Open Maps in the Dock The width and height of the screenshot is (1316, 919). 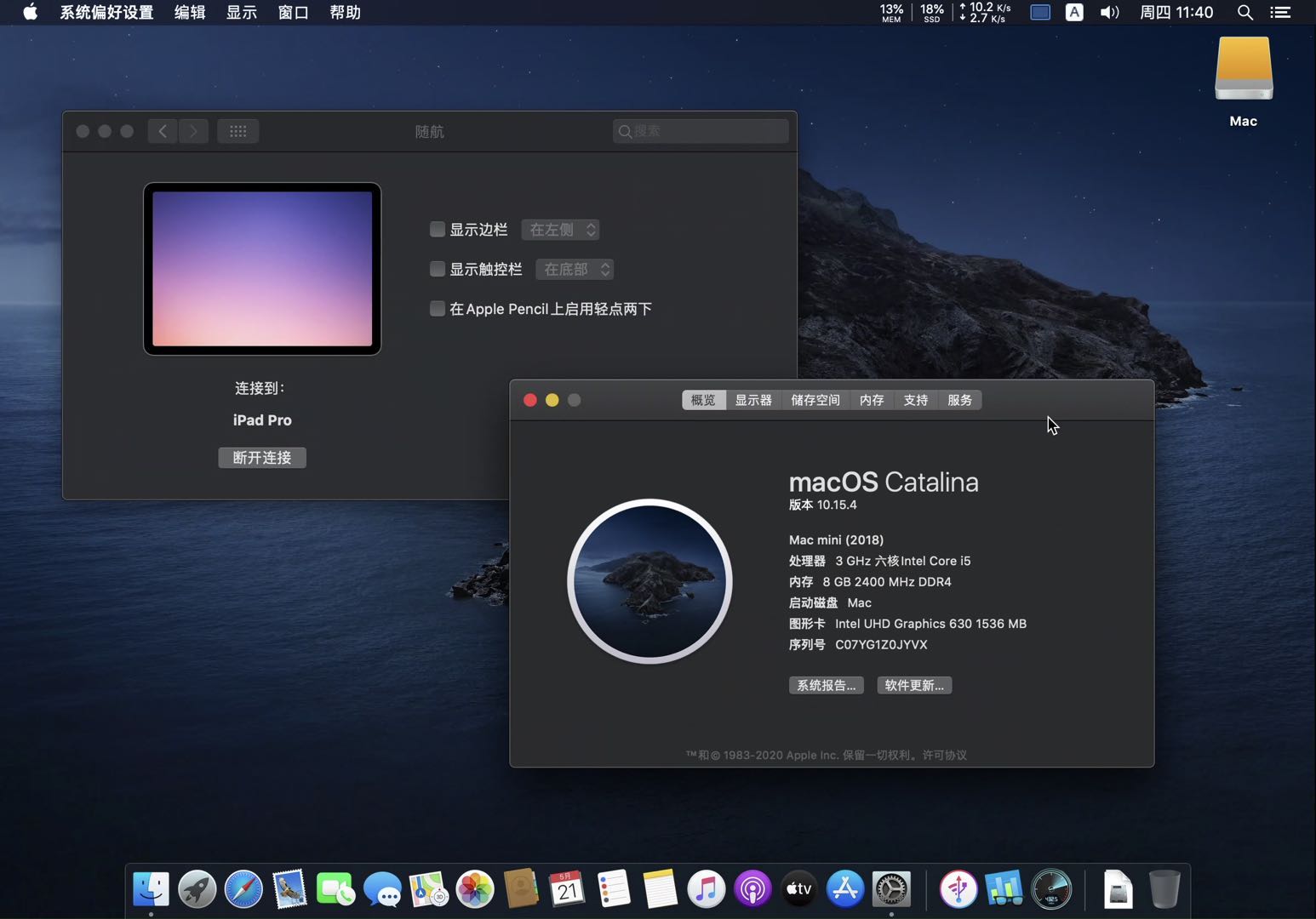[428, 889]
